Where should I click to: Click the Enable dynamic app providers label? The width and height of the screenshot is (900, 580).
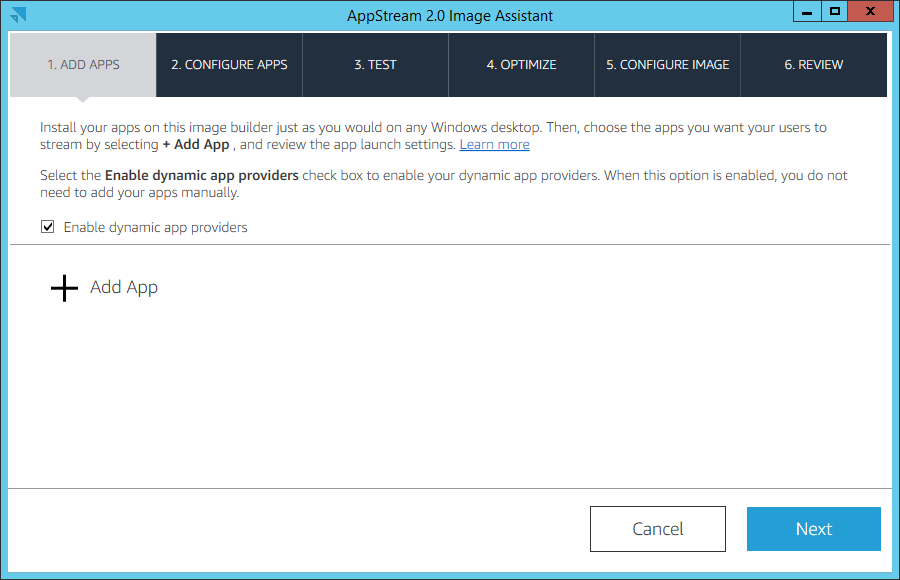tap(156, 227)
